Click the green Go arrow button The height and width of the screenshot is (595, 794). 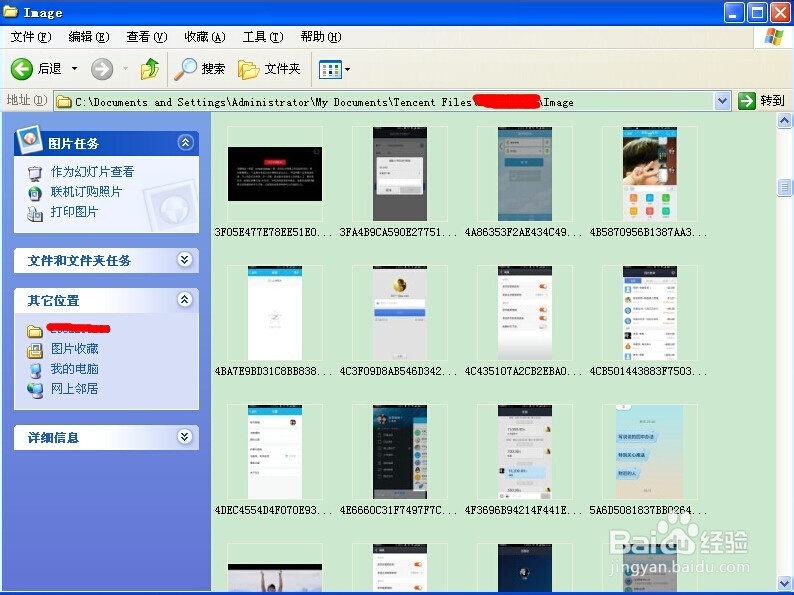coord(746,101)
